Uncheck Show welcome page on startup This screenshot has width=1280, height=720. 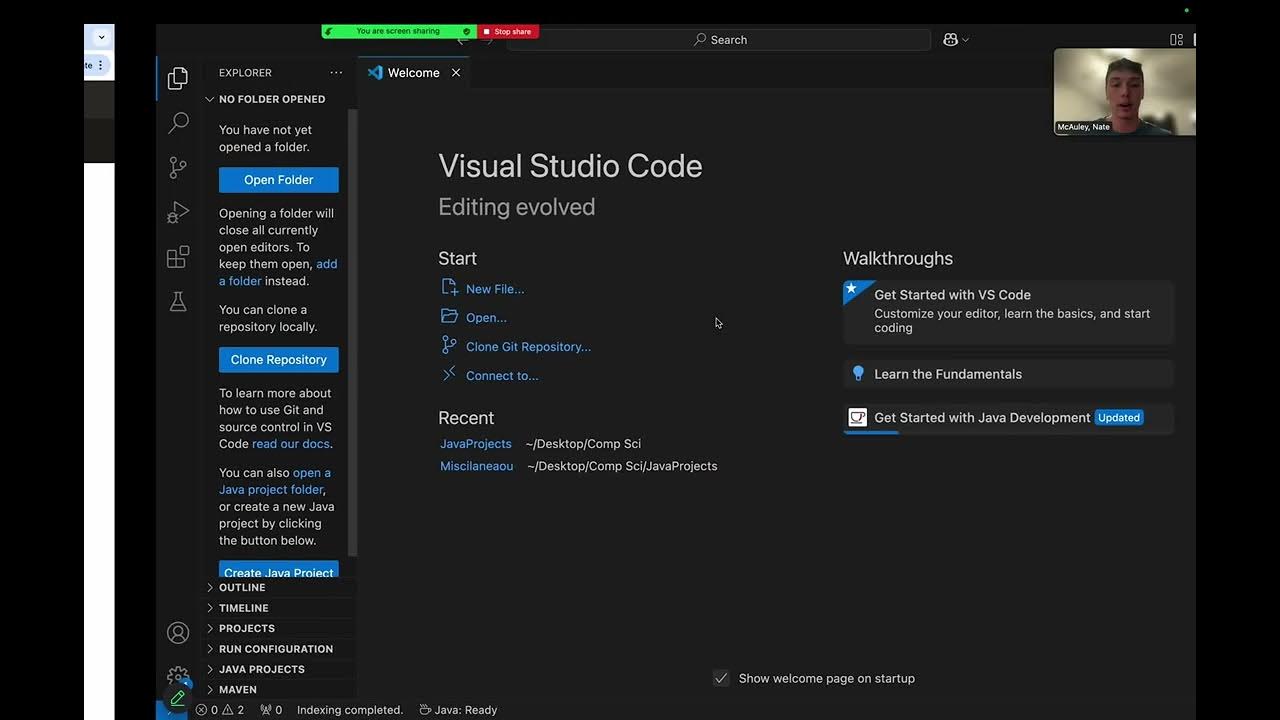tap(721, 678)
